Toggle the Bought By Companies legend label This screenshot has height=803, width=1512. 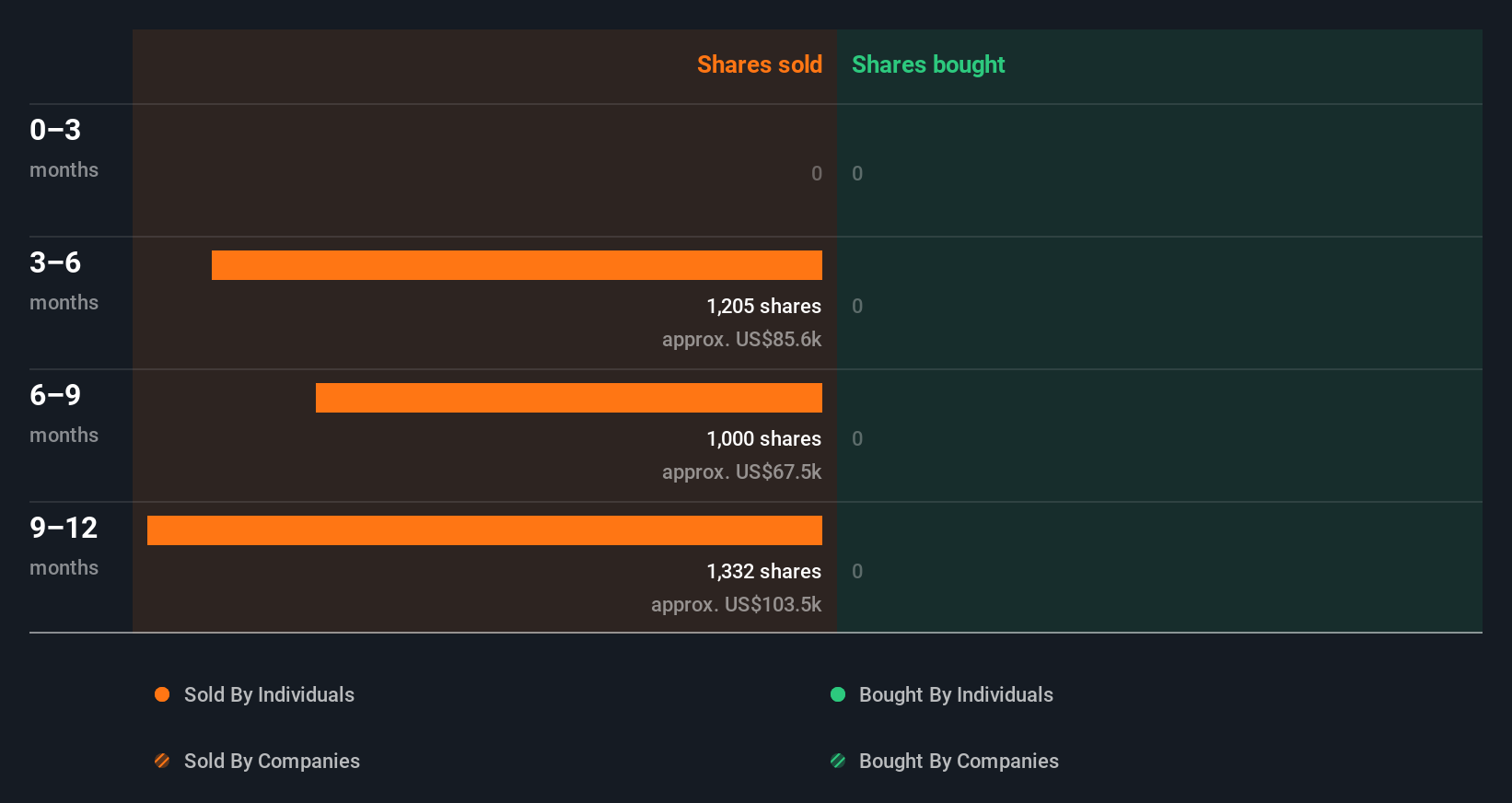(959, 761)
